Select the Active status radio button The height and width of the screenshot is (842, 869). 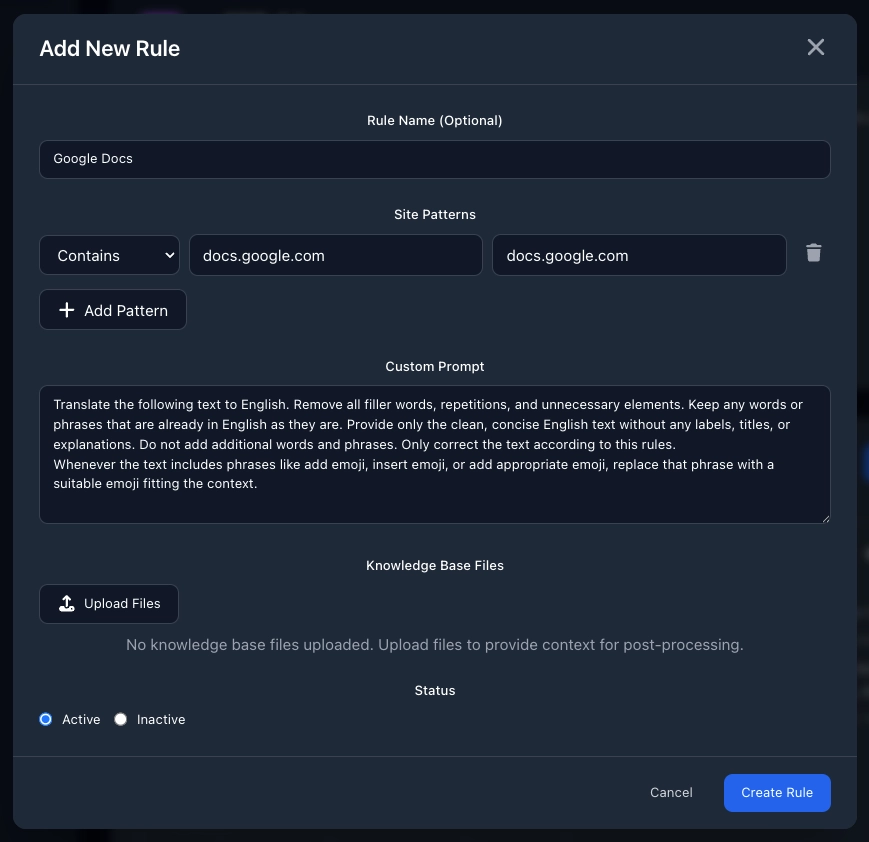[x=45, y=719]
